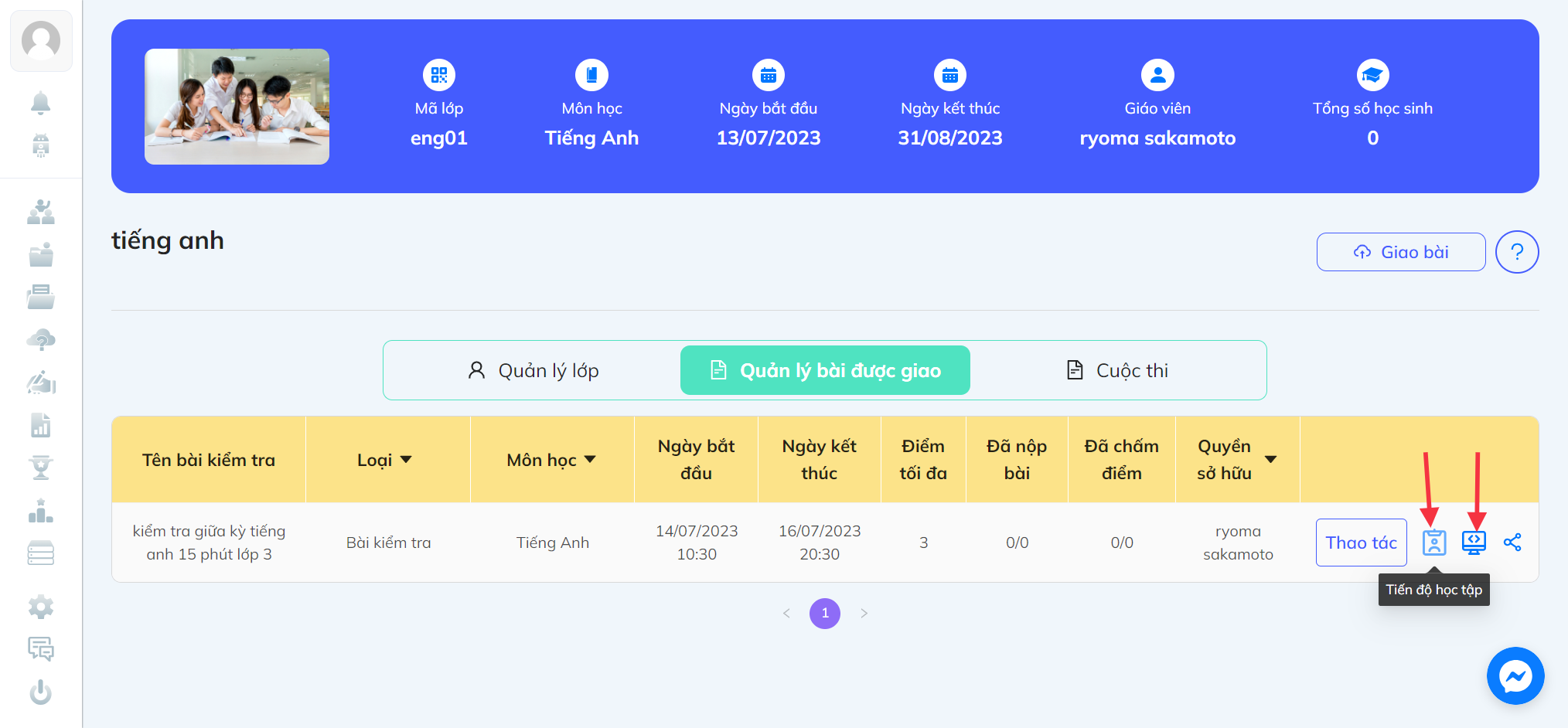Screen dimensions: 1568x728
Task: Share the test via share icon
Action: pyautogui.click(x=1513, y=543)
